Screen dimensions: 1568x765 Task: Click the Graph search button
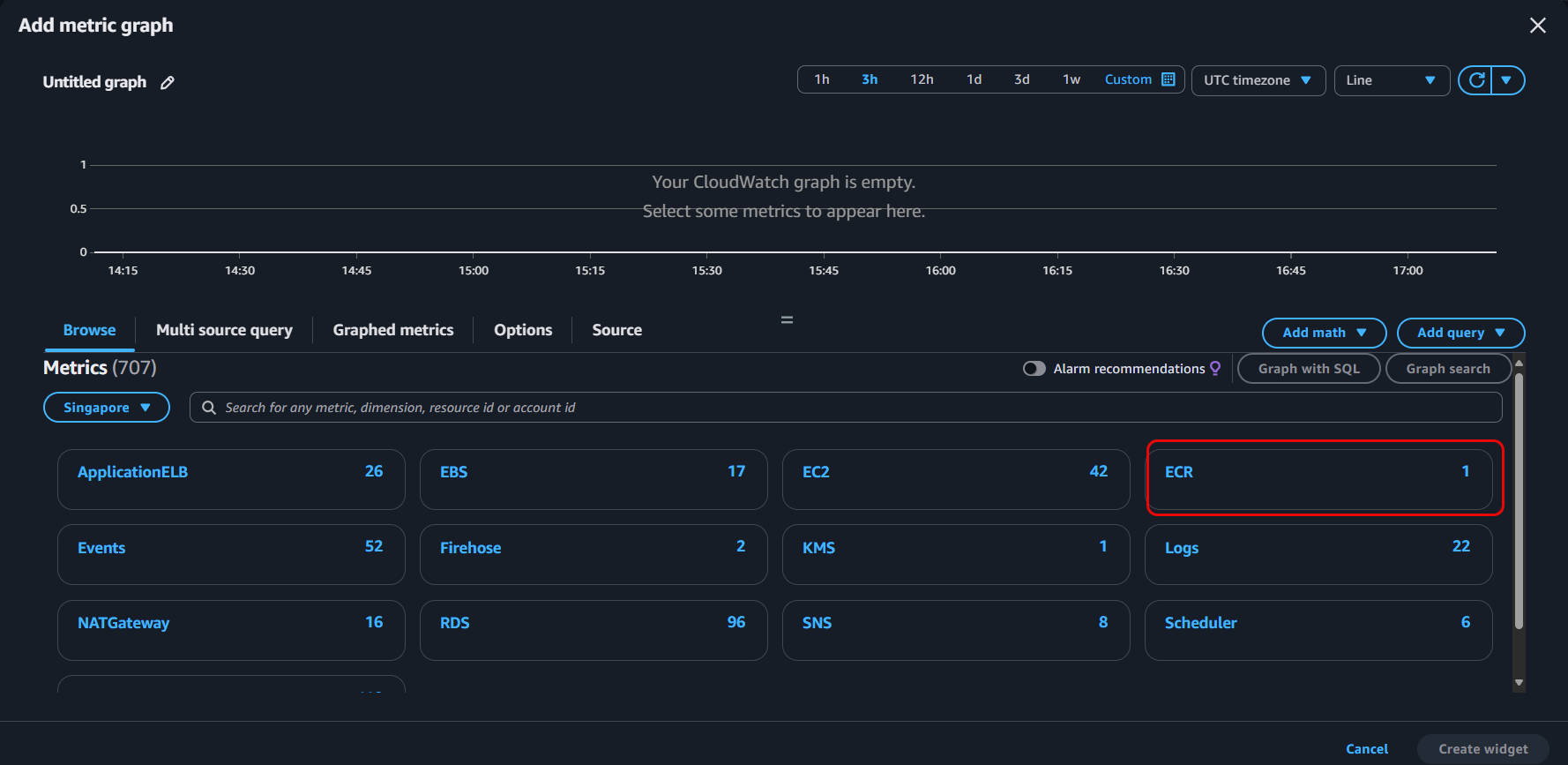tap(1448, 369)
